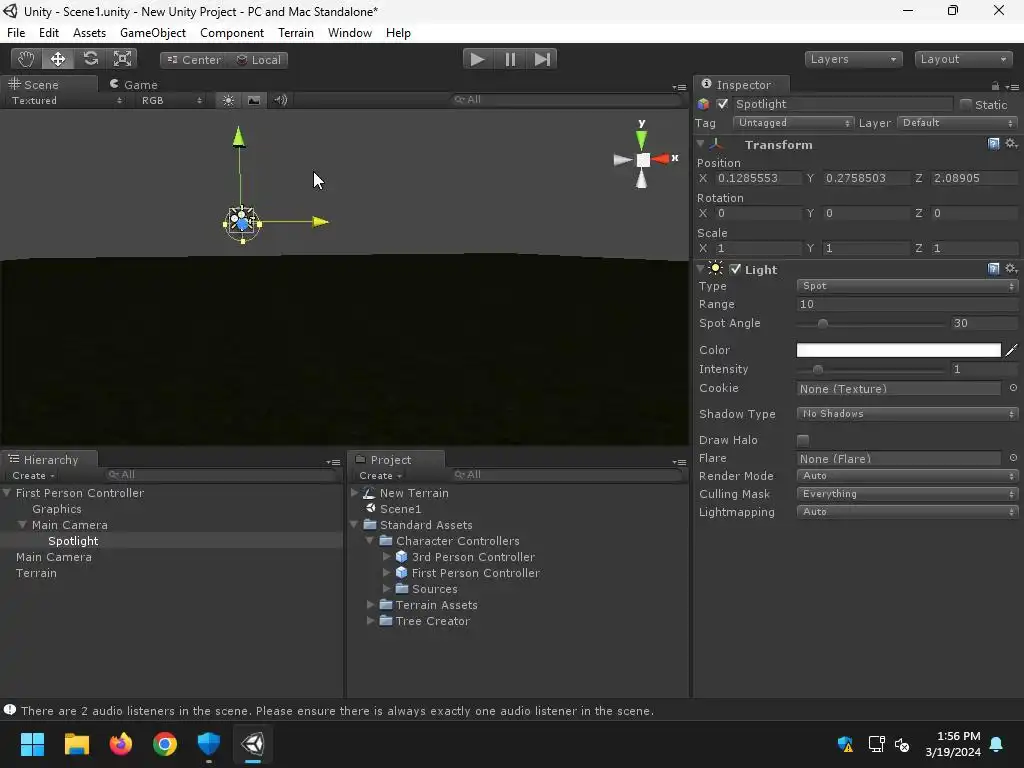Click the Step frame button
The width and height of the screenshot is (1024, 768).
pos(542,59)
